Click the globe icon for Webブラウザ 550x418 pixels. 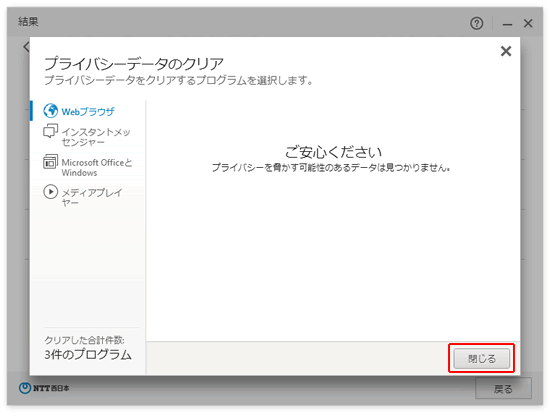click(51, 111)
